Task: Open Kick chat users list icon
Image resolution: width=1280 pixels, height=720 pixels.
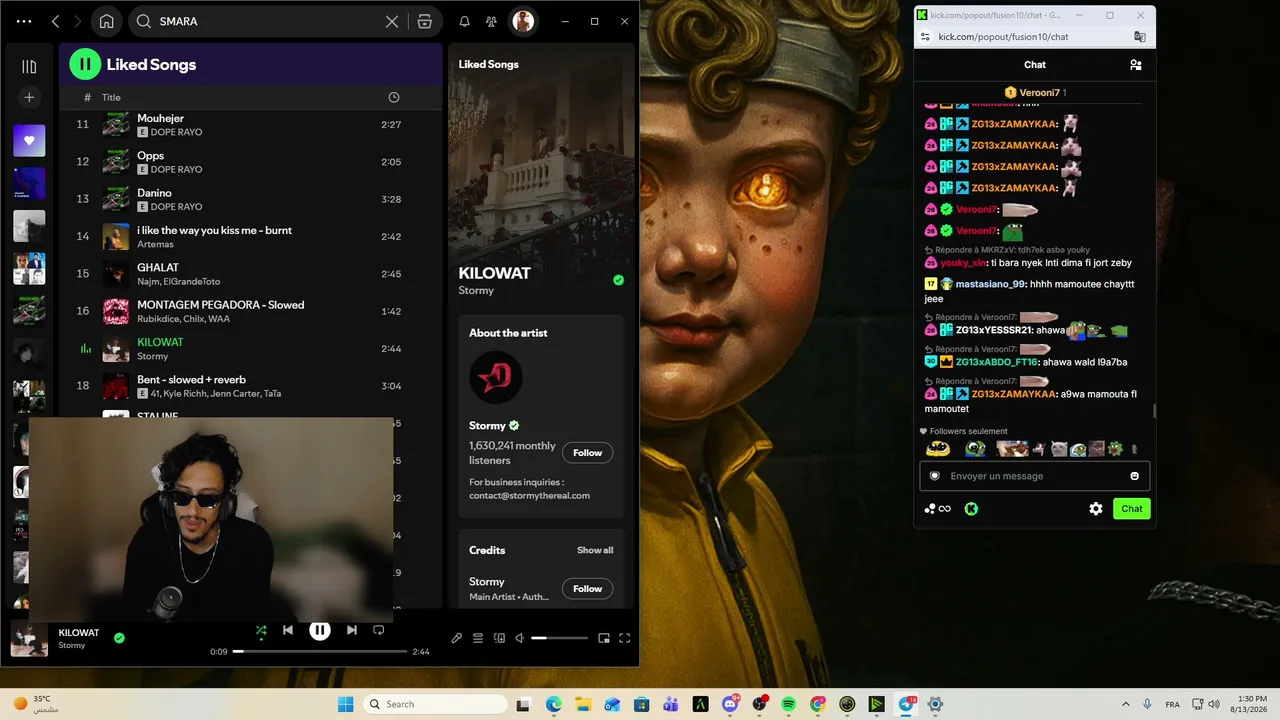Action: (1136, 65)
